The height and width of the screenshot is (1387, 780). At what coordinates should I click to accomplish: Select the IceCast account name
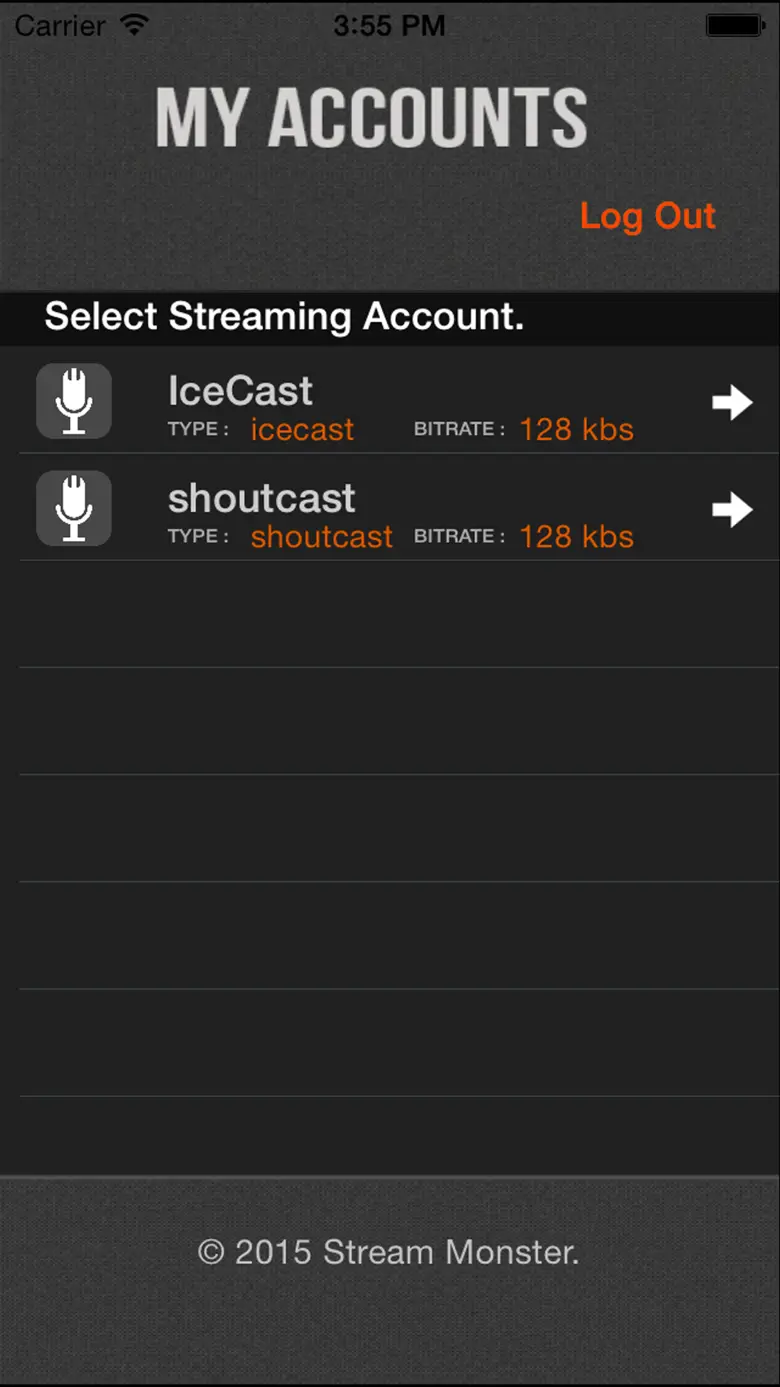pos(240,390)
